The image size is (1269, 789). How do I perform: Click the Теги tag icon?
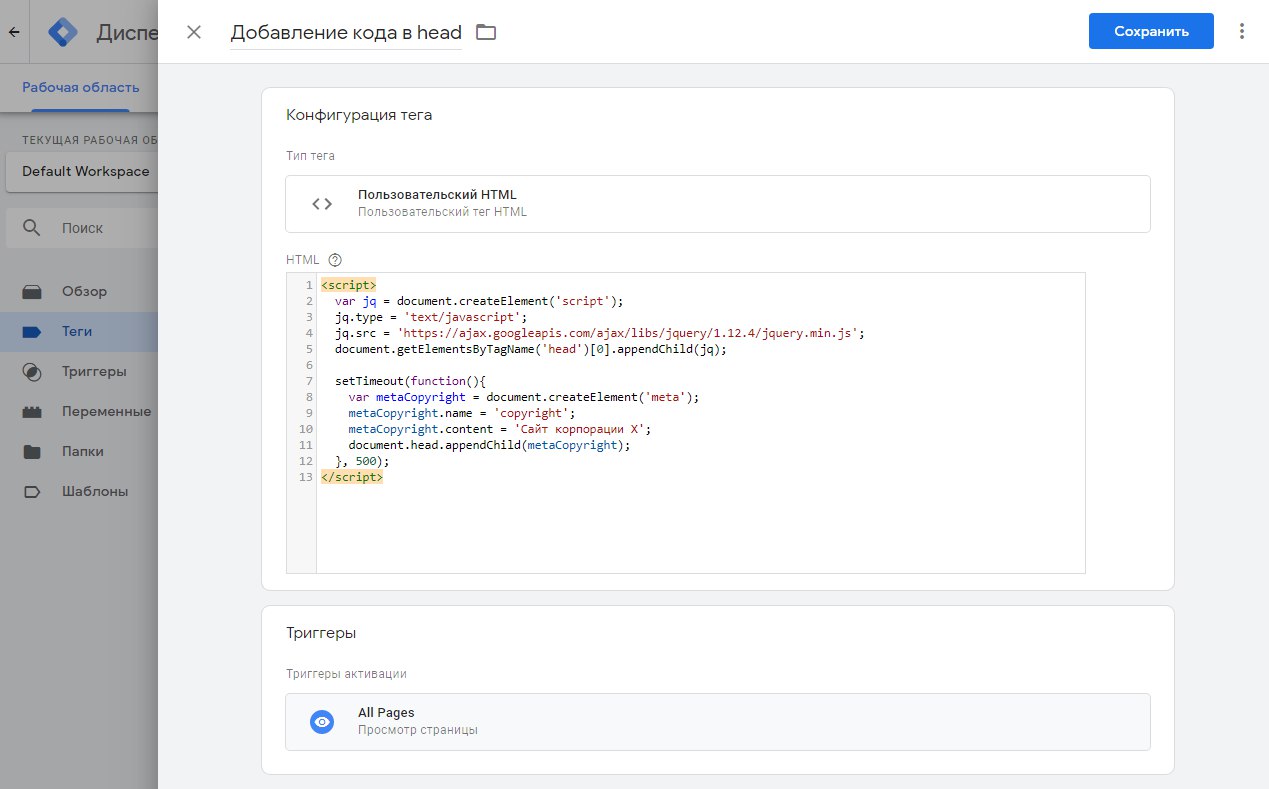(32, 332)
